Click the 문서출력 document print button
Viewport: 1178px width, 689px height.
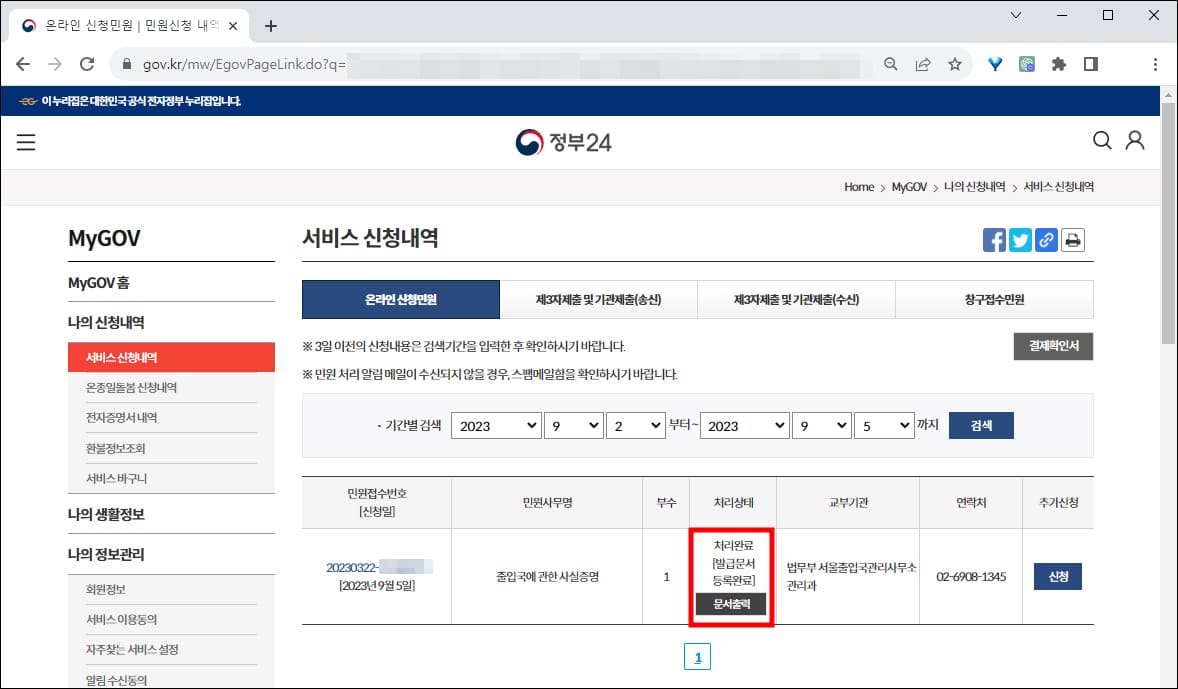[731, 604]
